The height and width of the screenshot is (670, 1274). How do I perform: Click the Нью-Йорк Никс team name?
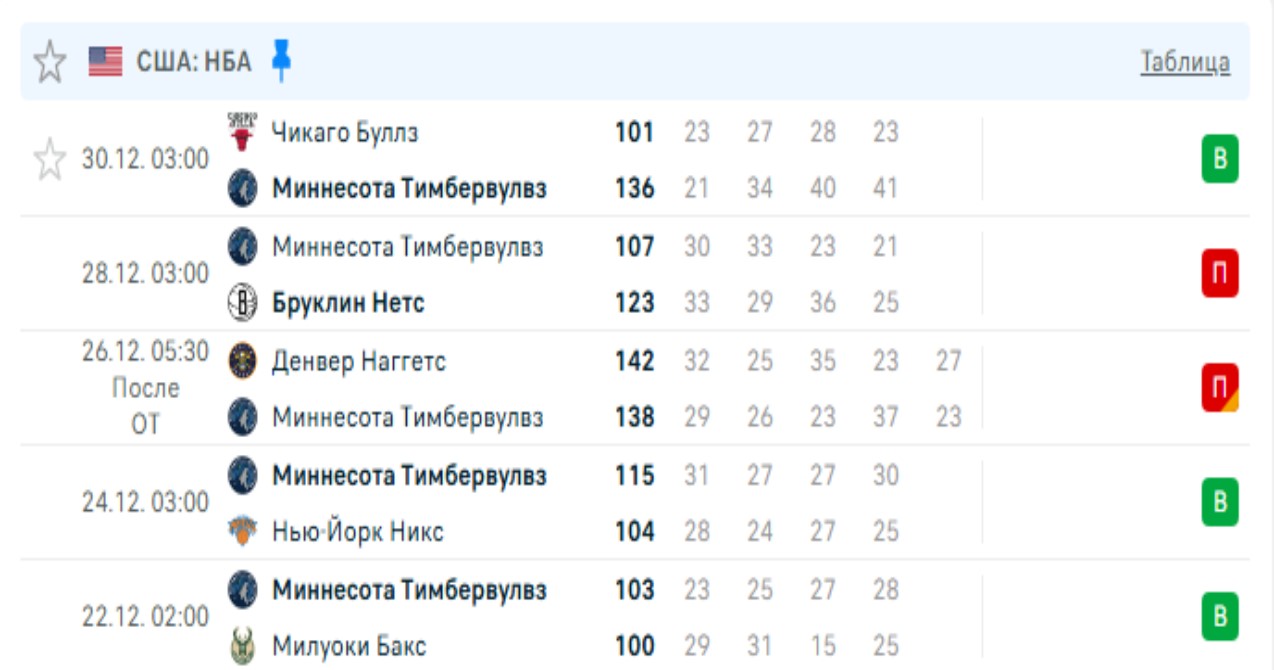pos(357,531)
